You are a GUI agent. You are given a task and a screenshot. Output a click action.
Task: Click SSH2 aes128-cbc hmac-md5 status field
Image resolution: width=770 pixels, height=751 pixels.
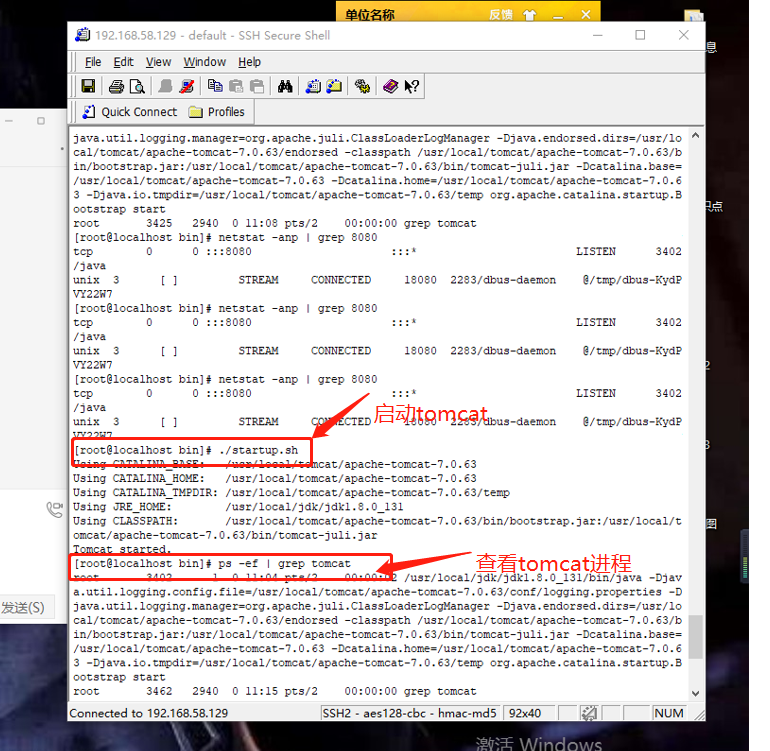pos(409,713)
